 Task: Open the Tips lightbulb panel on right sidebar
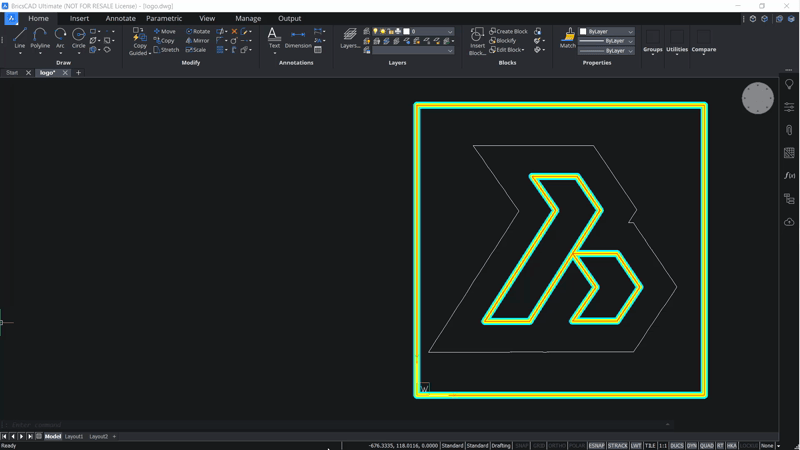[789, 84]
